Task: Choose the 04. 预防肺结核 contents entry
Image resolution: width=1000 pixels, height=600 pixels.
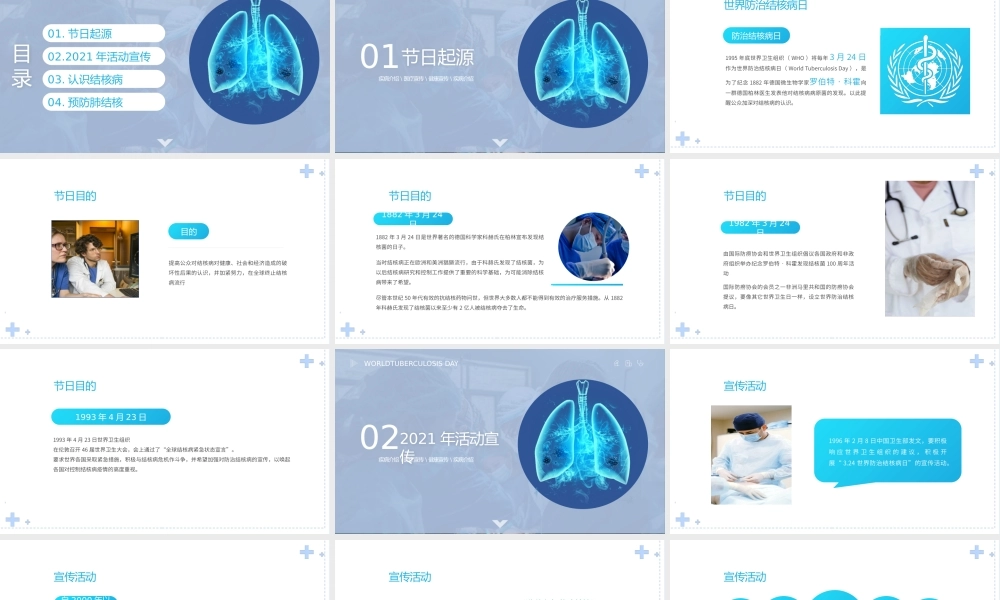Action: 104,102
